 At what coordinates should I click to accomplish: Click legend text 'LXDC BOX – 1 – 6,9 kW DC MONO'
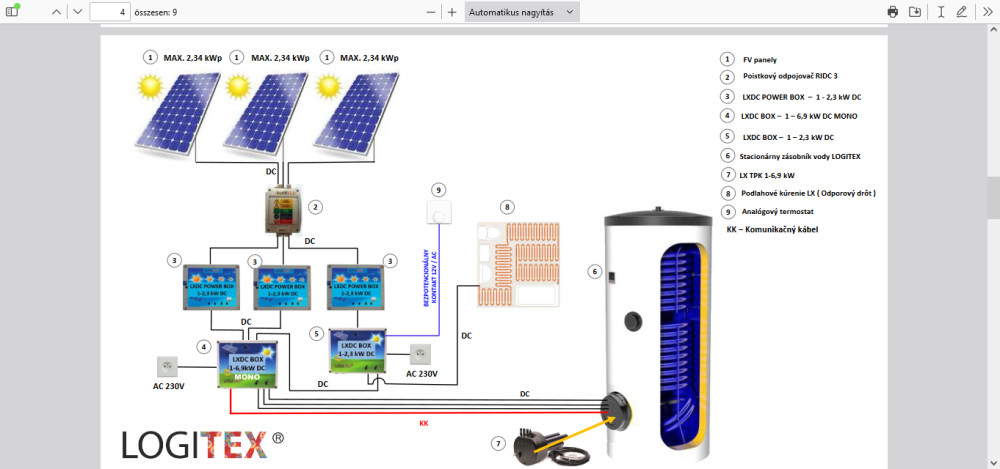(x=798, y=116)
